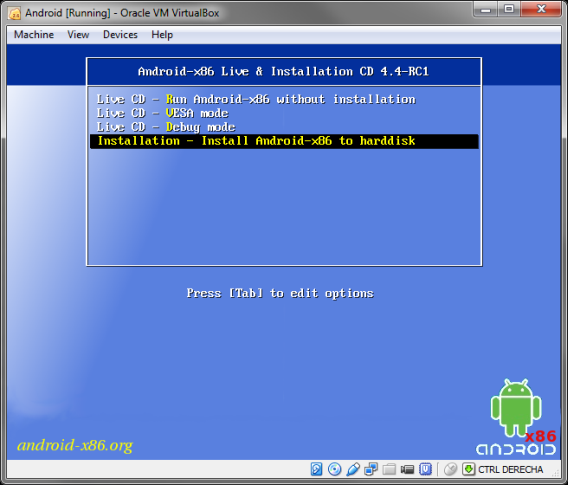Screen dimensions: 568x485
Task: Open the Help menu
Action: point(162,35)
